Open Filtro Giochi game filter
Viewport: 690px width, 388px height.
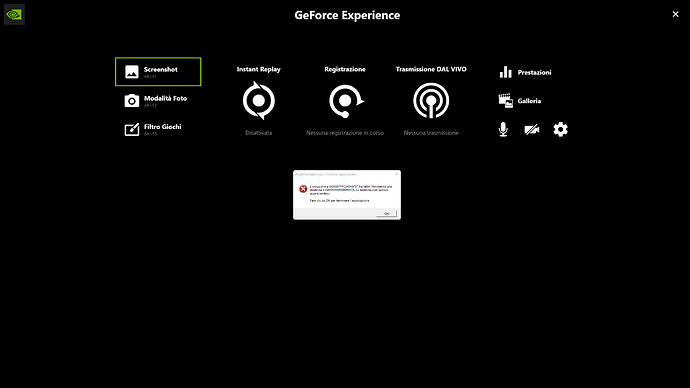point(153,129)
